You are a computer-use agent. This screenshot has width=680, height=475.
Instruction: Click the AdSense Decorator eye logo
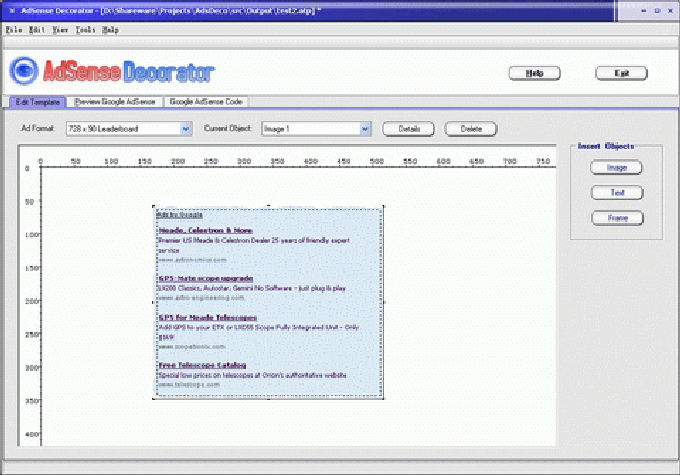(24, 71)
